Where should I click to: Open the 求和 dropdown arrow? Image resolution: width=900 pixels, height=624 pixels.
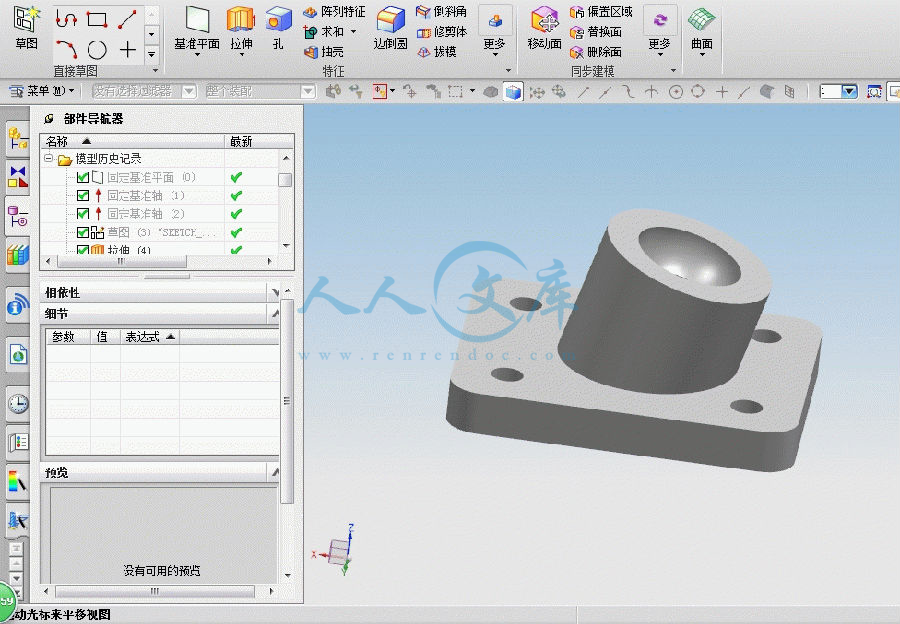click(x=354, y=32)
